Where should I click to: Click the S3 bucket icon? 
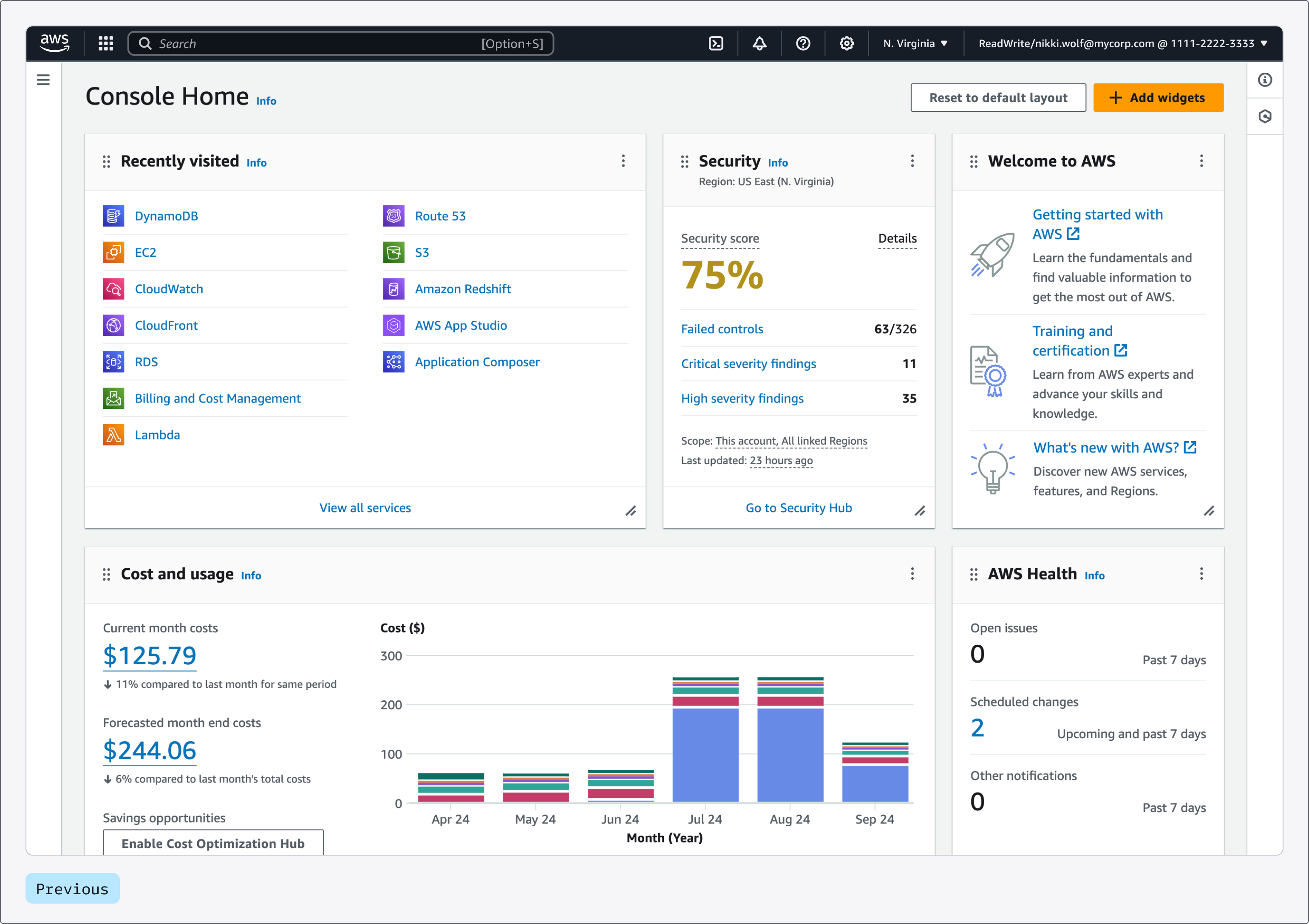[x=394, y=252]
